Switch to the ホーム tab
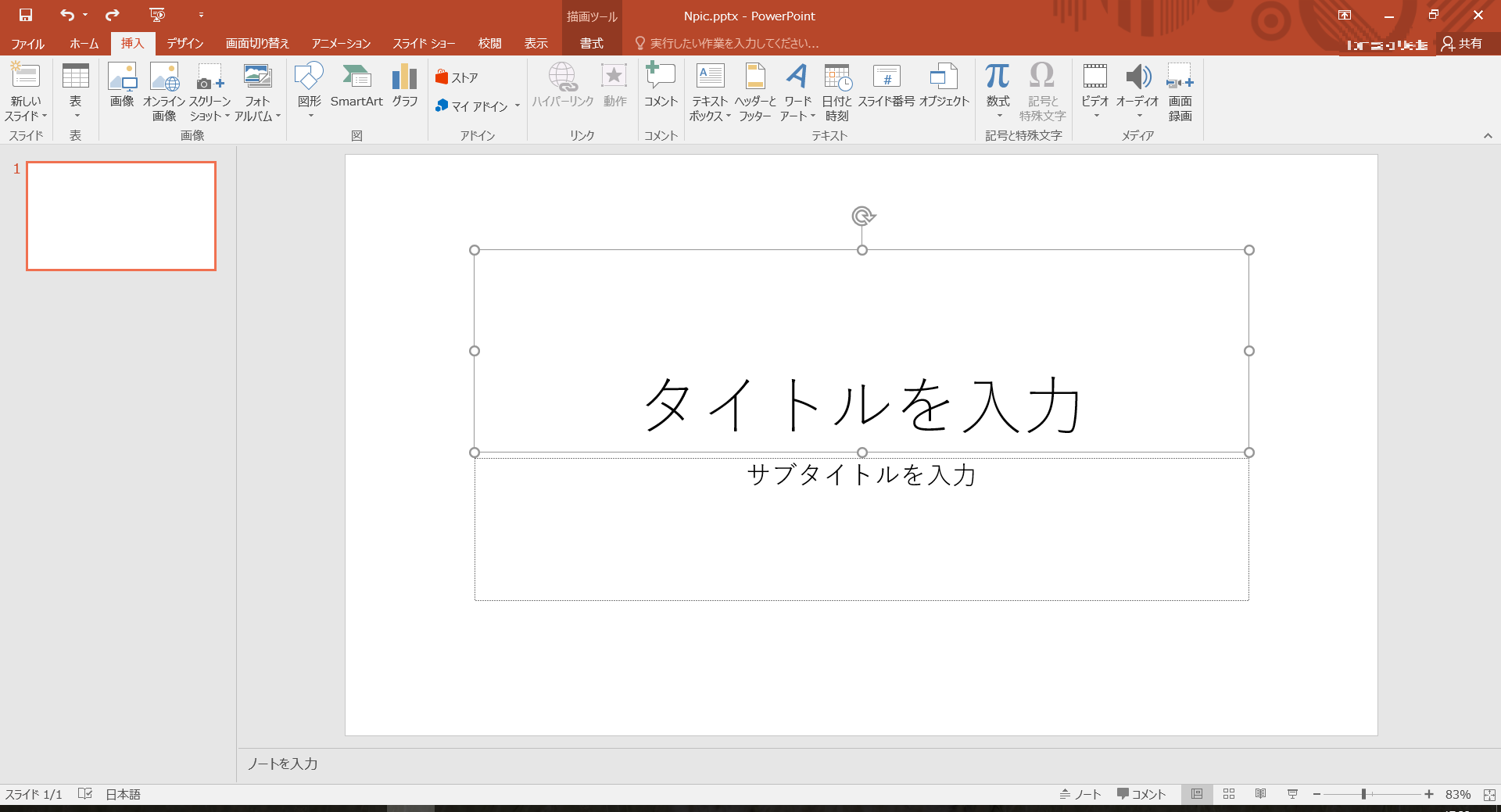1501x812 pixels. click(84, 44)
